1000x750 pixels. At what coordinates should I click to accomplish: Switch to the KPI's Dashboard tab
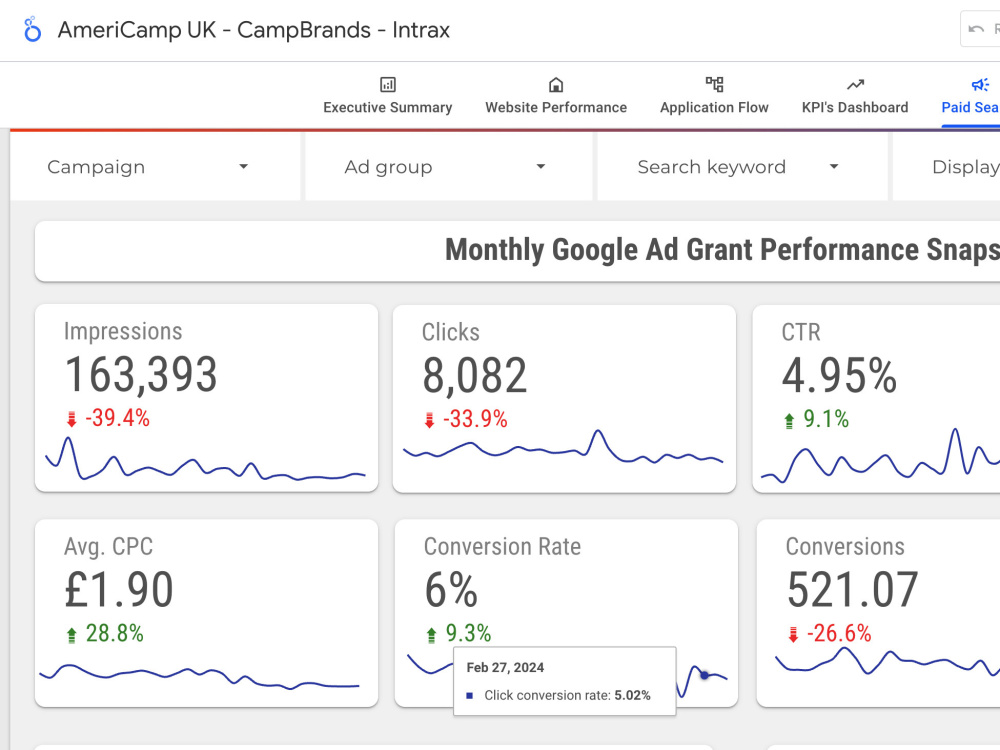click(855, 107)
